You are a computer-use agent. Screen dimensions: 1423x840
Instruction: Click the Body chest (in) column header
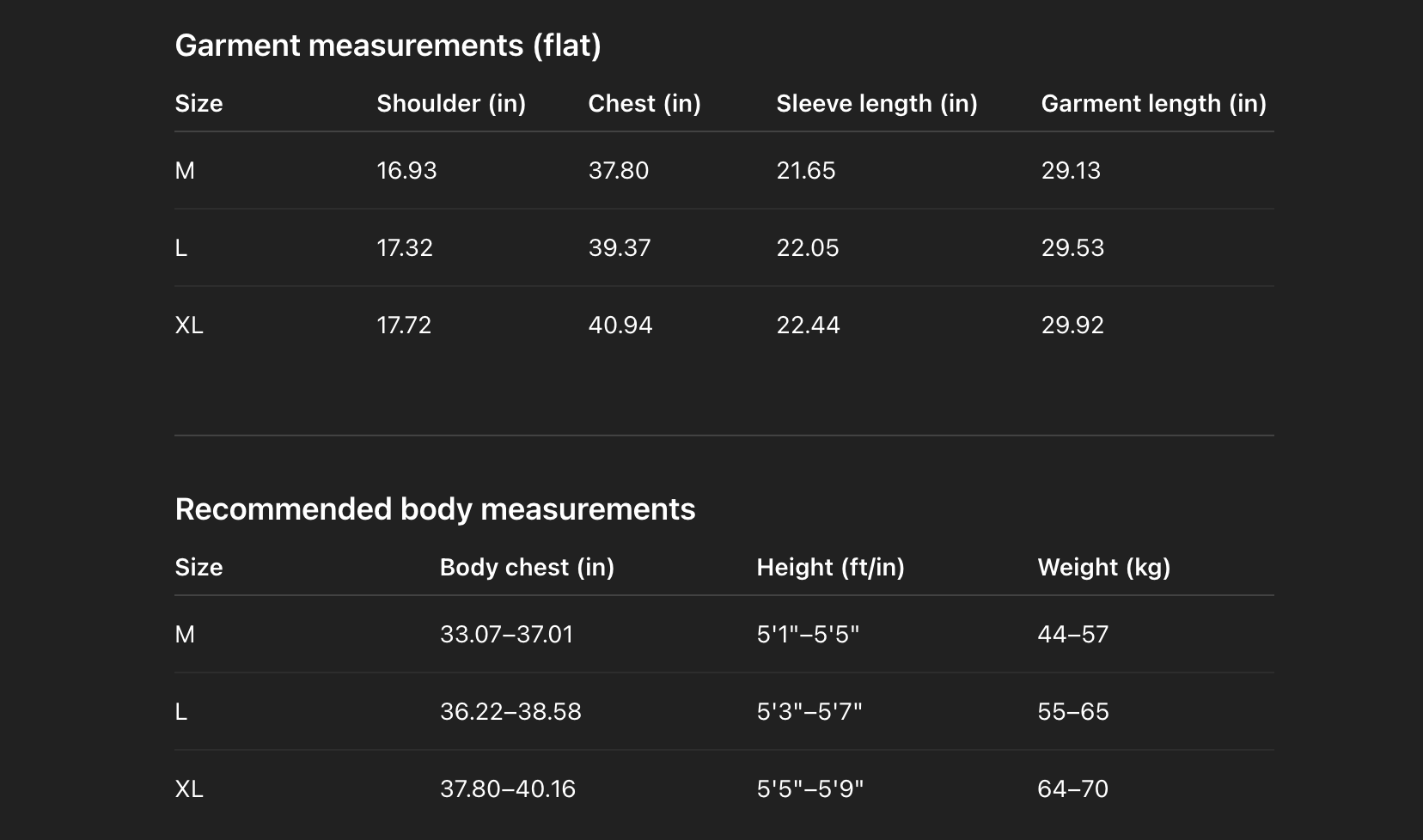[x=527, y=568]
